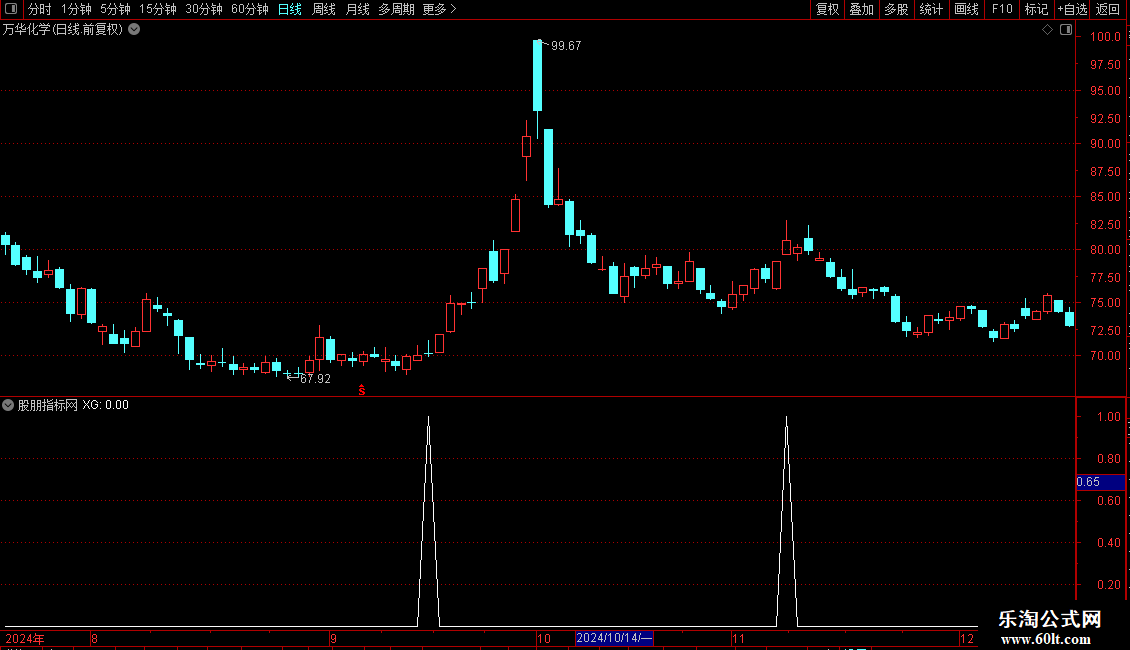Viewport: 1130px width, 650px height.
Task: Click the 0.65 indicator value tag
Action: (x=1100, y=482)
